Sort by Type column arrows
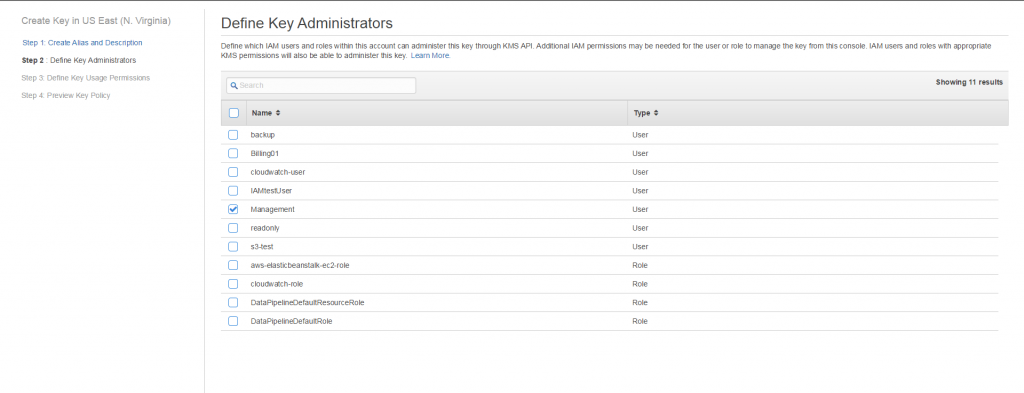The height and width of the screenshot is (393, 1024). [656, 113]
